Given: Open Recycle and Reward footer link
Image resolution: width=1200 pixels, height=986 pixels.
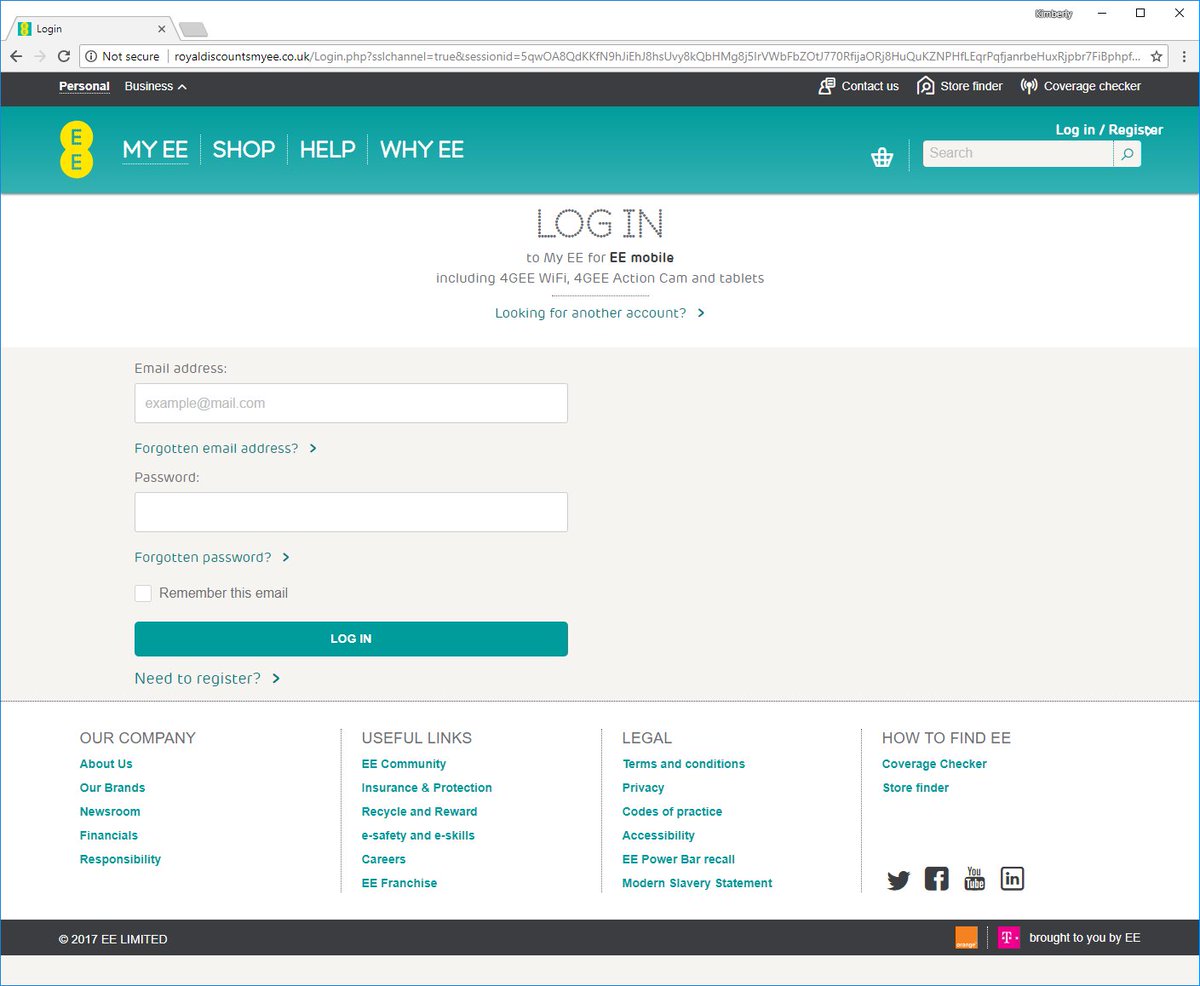Looking at the screenshot, I should coord(420,812).
